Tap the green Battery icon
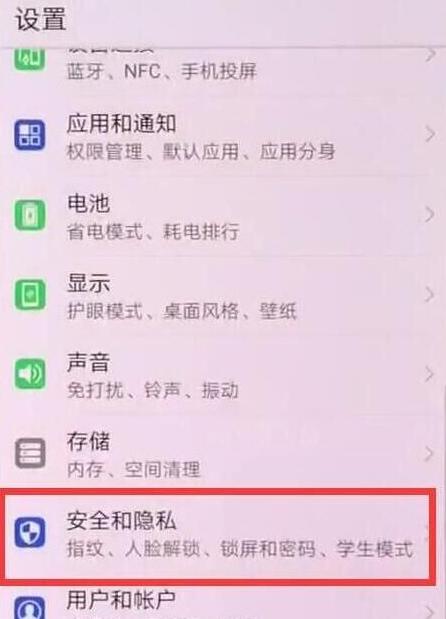Image resolution: width=446 pixels, height=619 pixels. [x=30, y=215]
